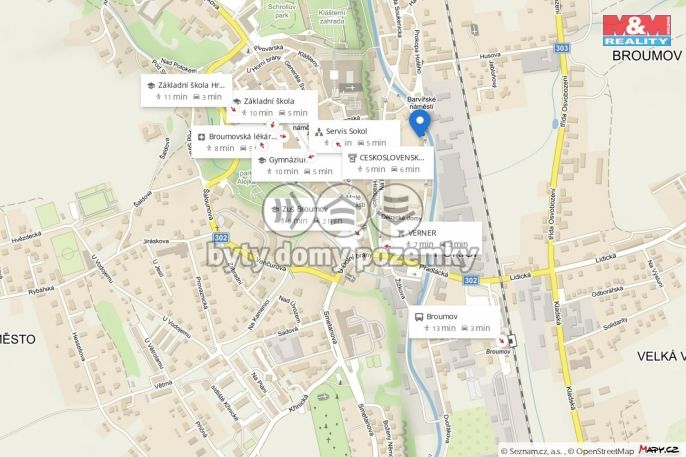Click the Barvířské náměstí label

pos(421,103)
